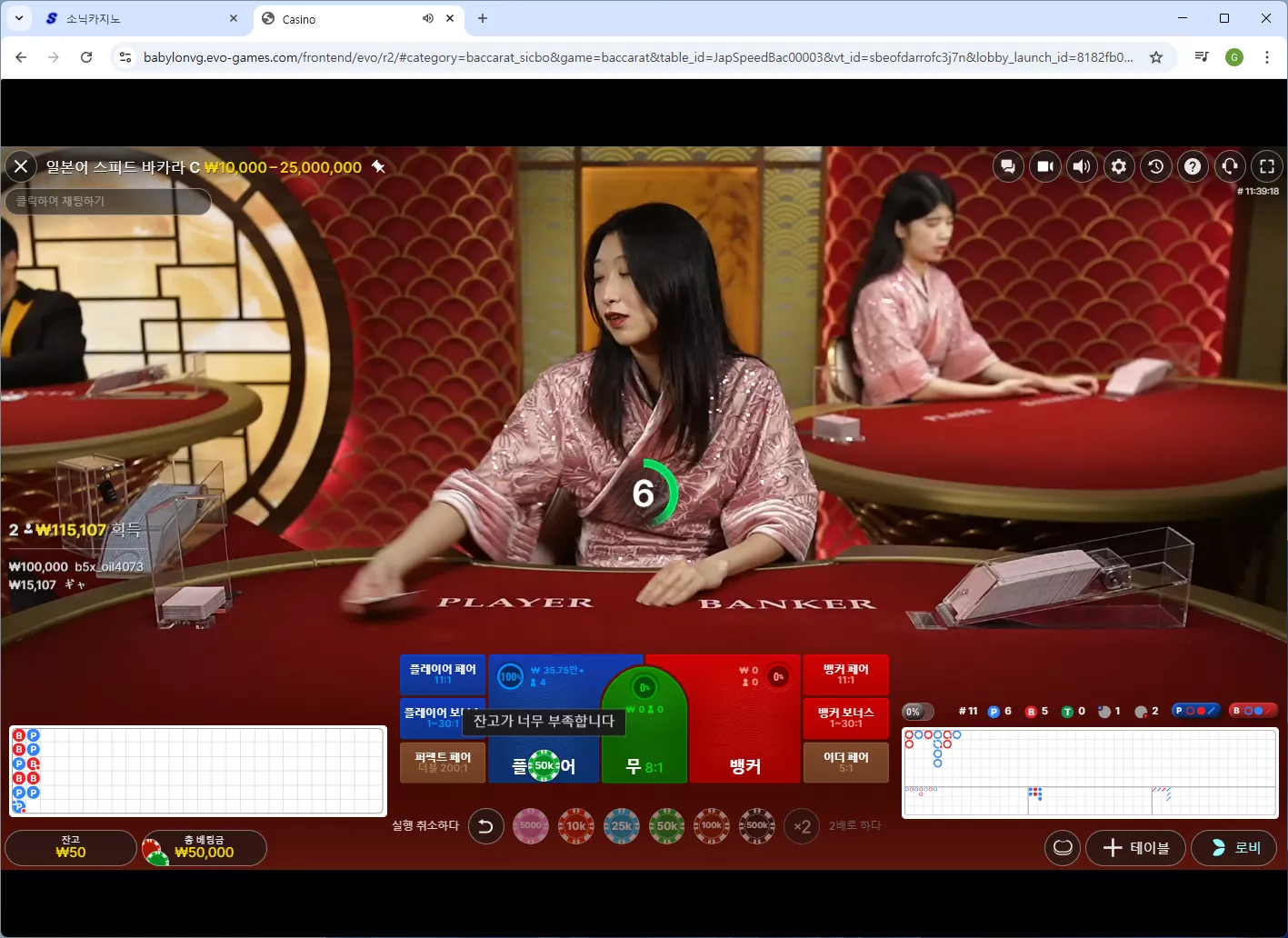1288x938 pixels.
Task: Enter fullscreen mode in the game
Action: [x=1267, y=166]
